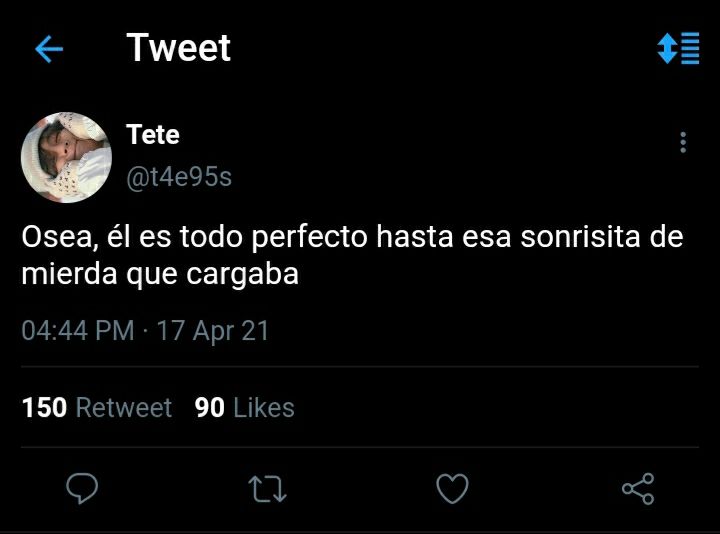Viewport: 720px width, 534px height.
Task: Open the @t4e95s handle
Action: pyautogui.click(x=179, y=177)
